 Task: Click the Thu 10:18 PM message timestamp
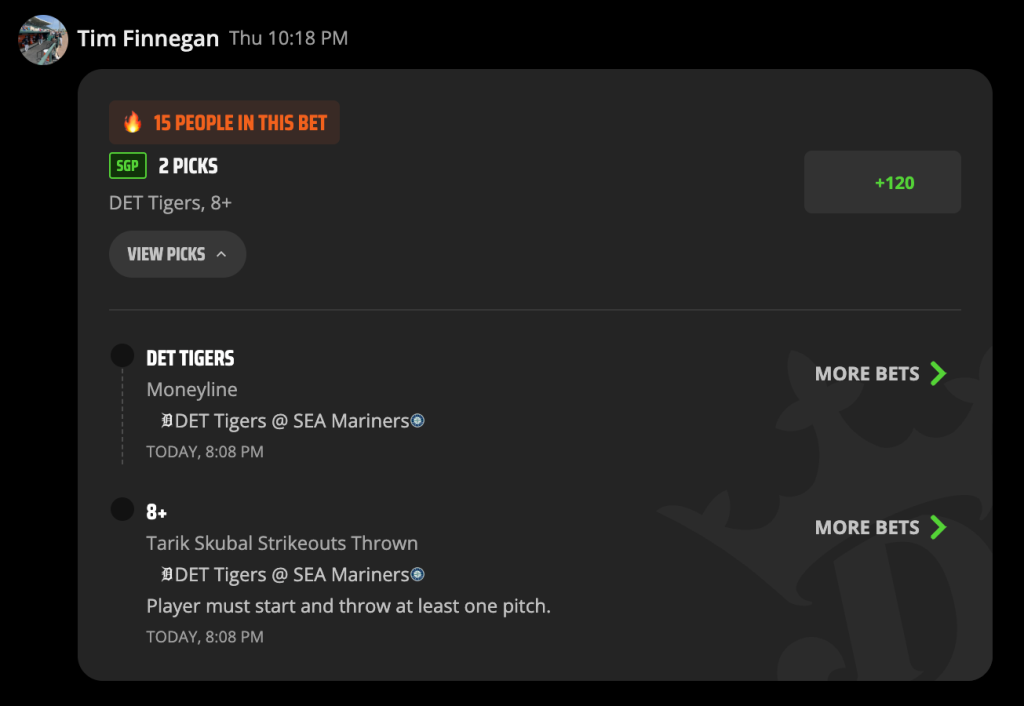tap(288, 38)
